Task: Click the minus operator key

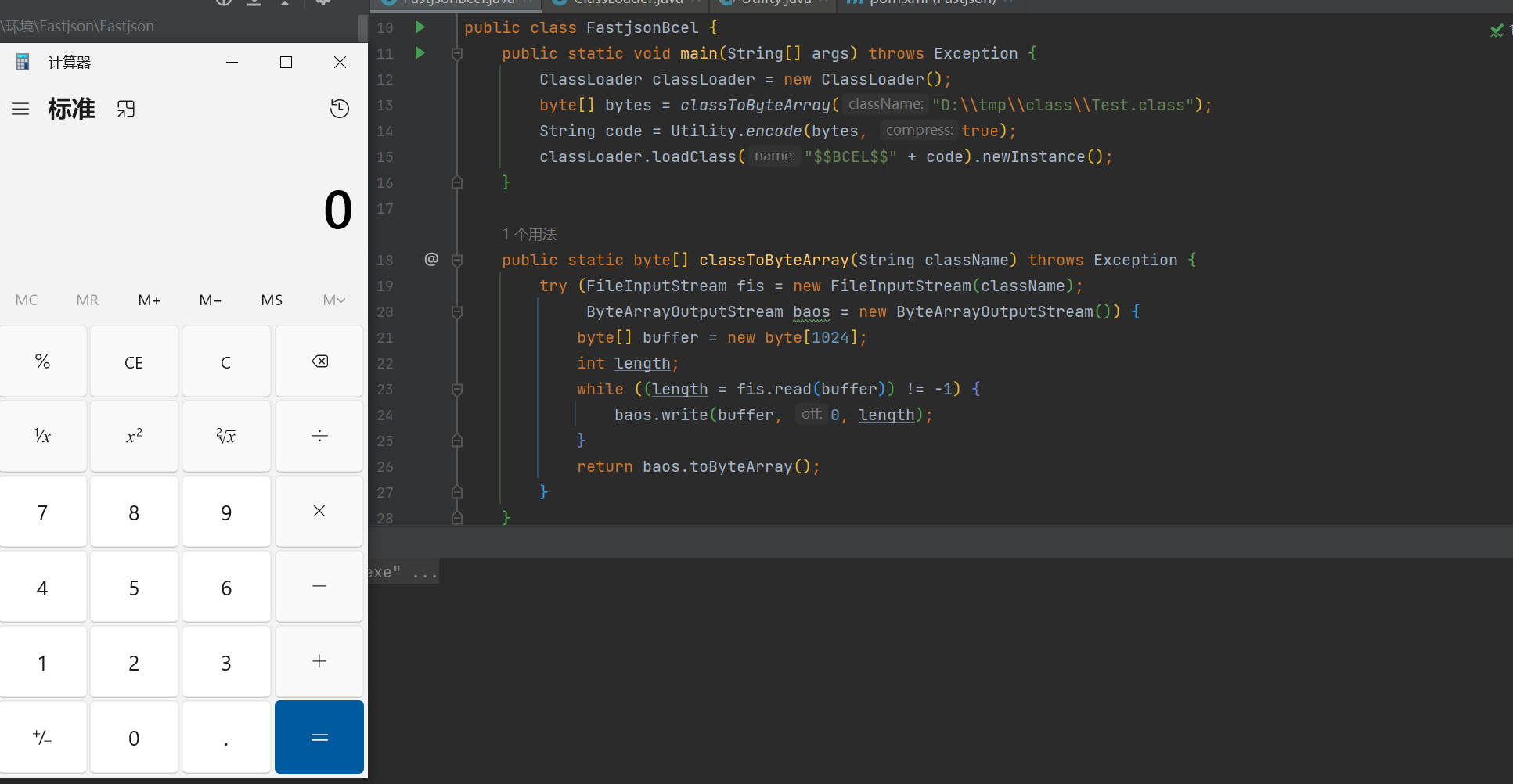Action: 319,587
